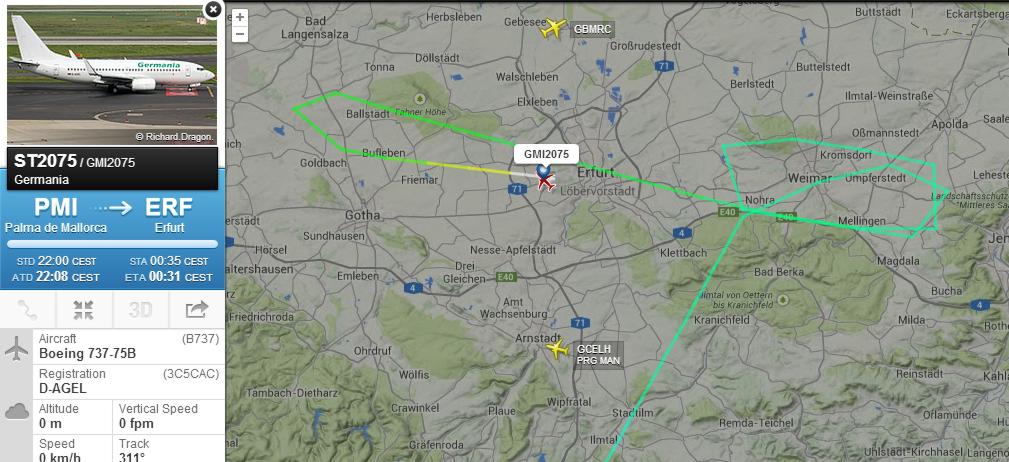Select the GBMRC aircraft icon
This screenshot has width=1009, height=462.
coord(553,28)
